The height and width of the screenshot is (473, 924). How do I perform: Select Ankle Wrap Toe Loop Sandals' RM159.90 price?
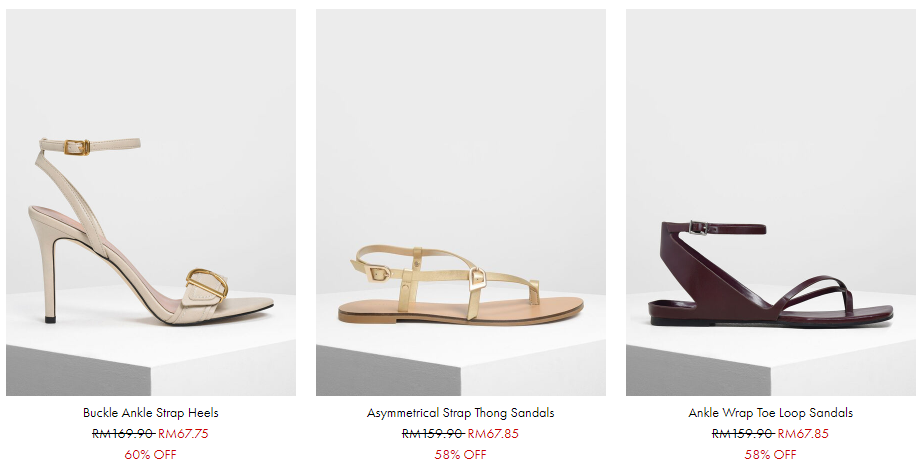pos(743,434)
